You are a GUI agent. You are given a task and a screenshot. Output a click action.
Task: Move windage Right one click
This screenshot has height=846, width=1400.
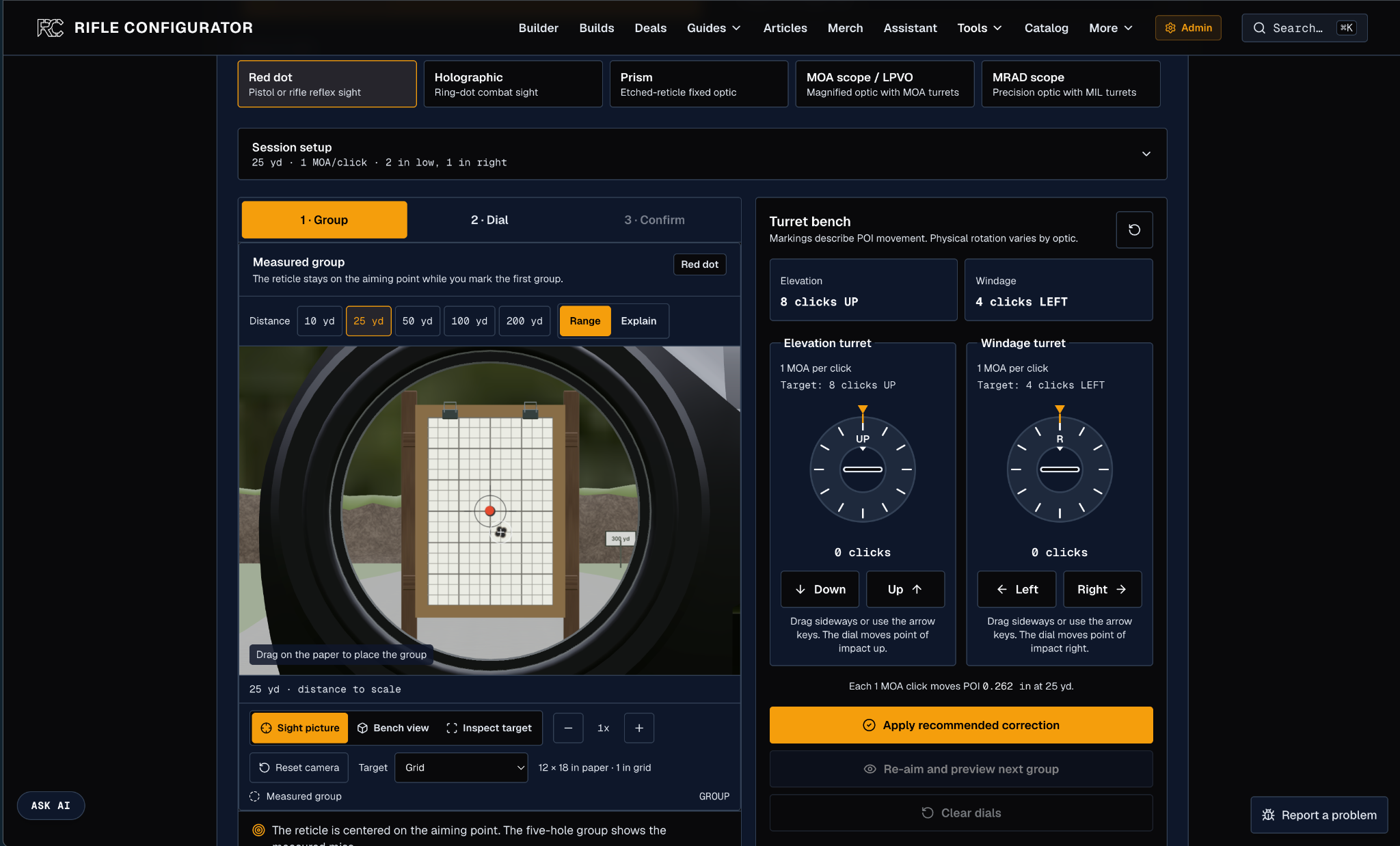click(x=1102, y=589)
